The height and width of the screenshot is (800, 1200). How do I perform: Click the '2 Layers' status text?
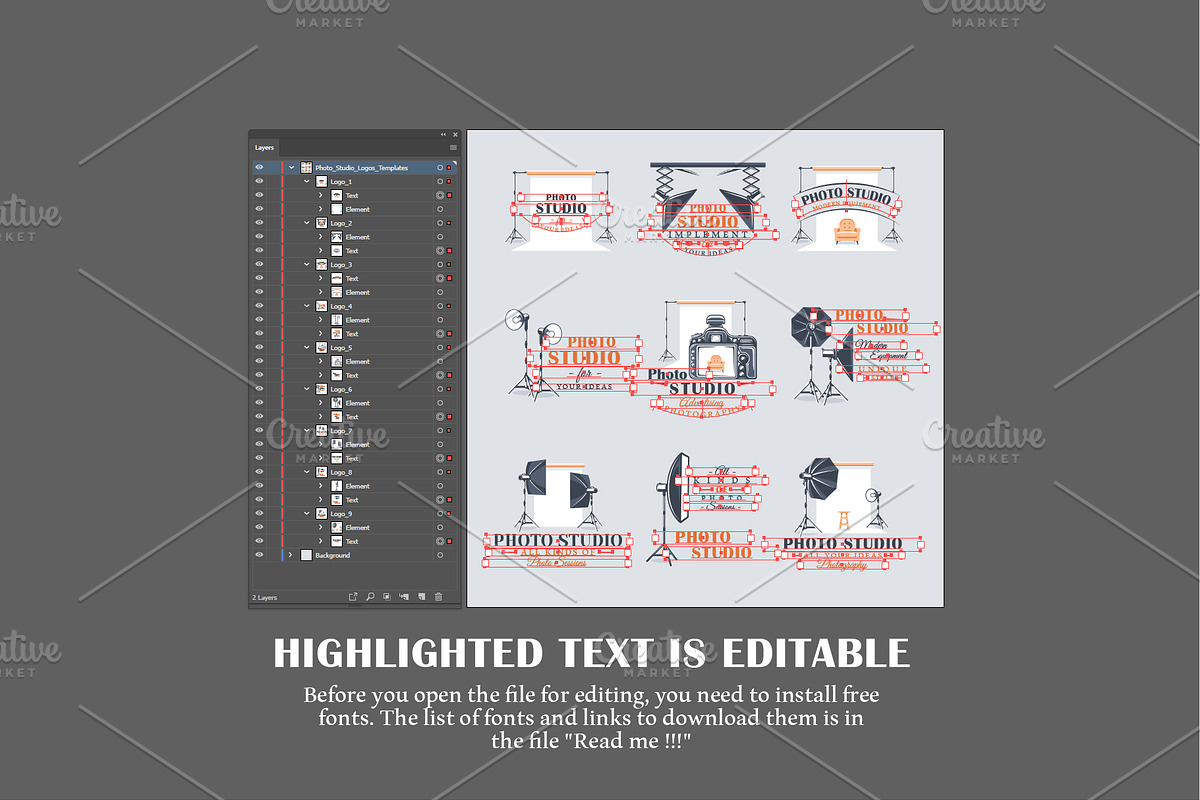click(265, 597)
